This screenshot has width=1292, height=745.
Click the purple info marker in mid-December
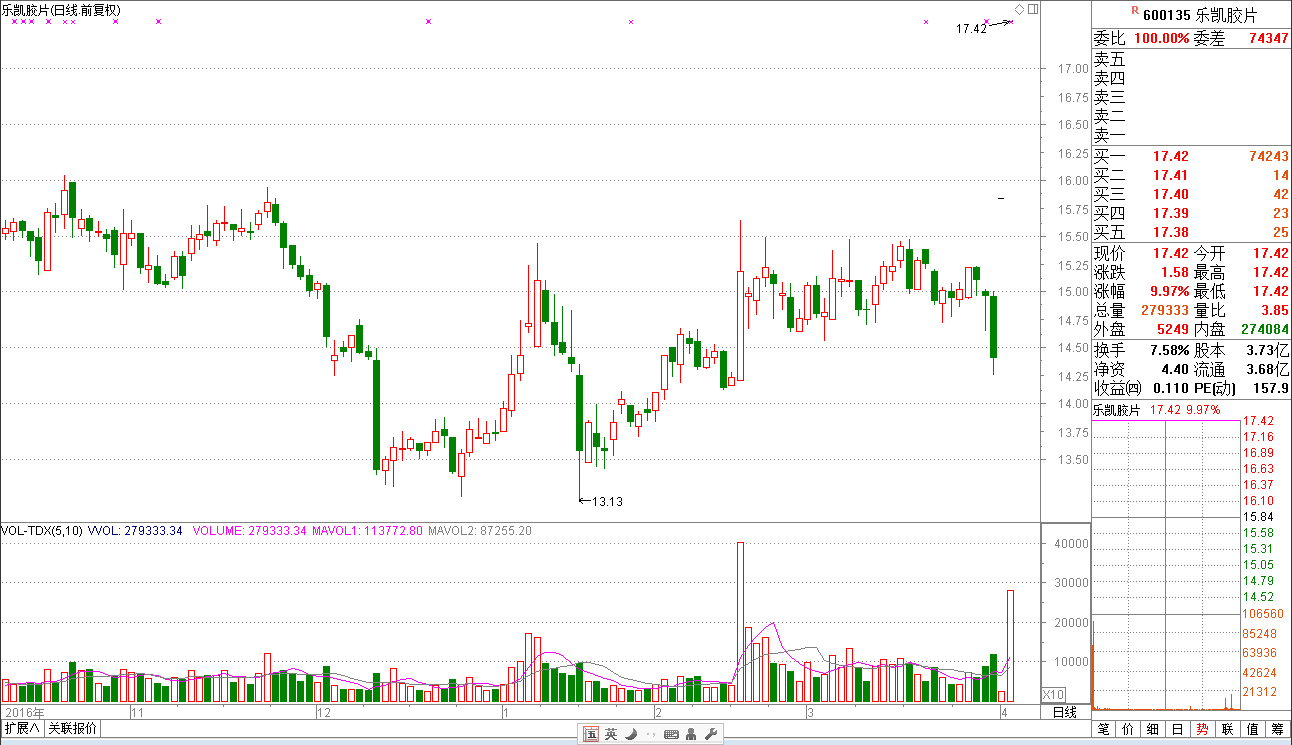(x=428, y=21)
